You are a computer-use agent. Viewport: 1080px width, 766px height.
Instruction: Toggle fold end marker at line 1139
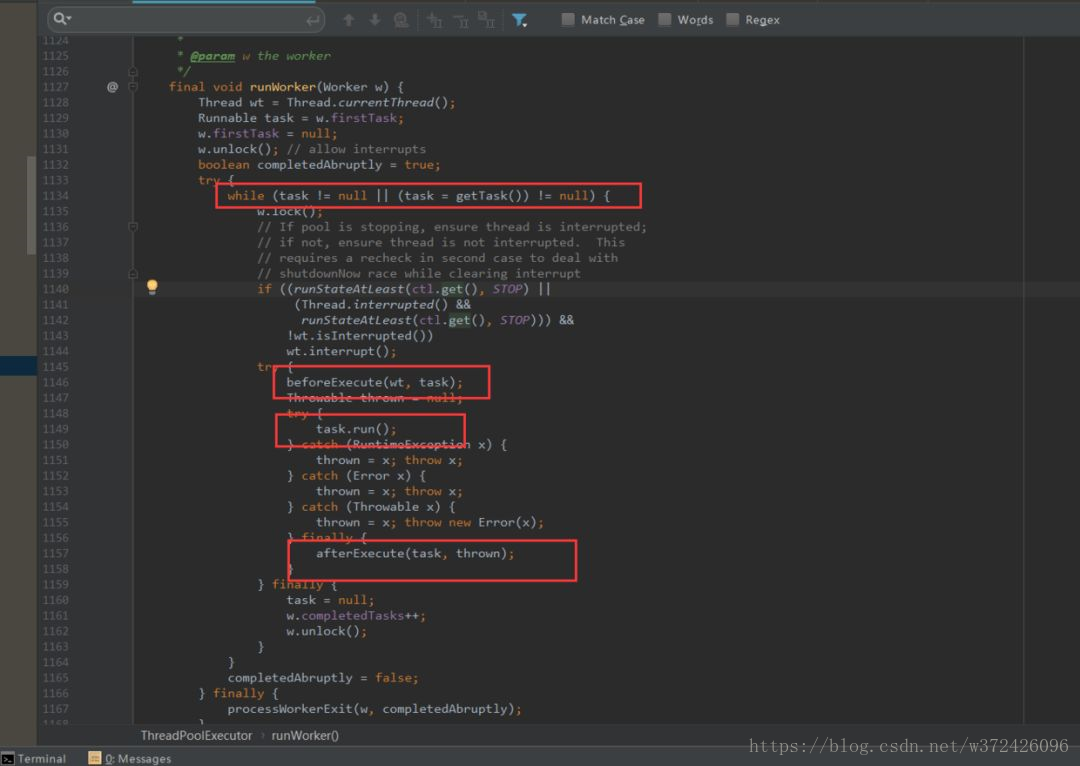(133, 273)
